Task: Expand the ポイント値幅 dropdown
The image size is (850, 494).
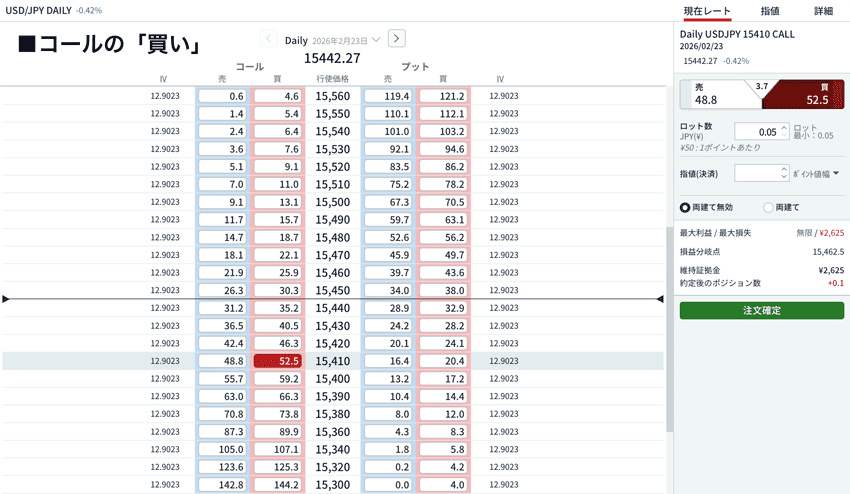Action: 816,173
